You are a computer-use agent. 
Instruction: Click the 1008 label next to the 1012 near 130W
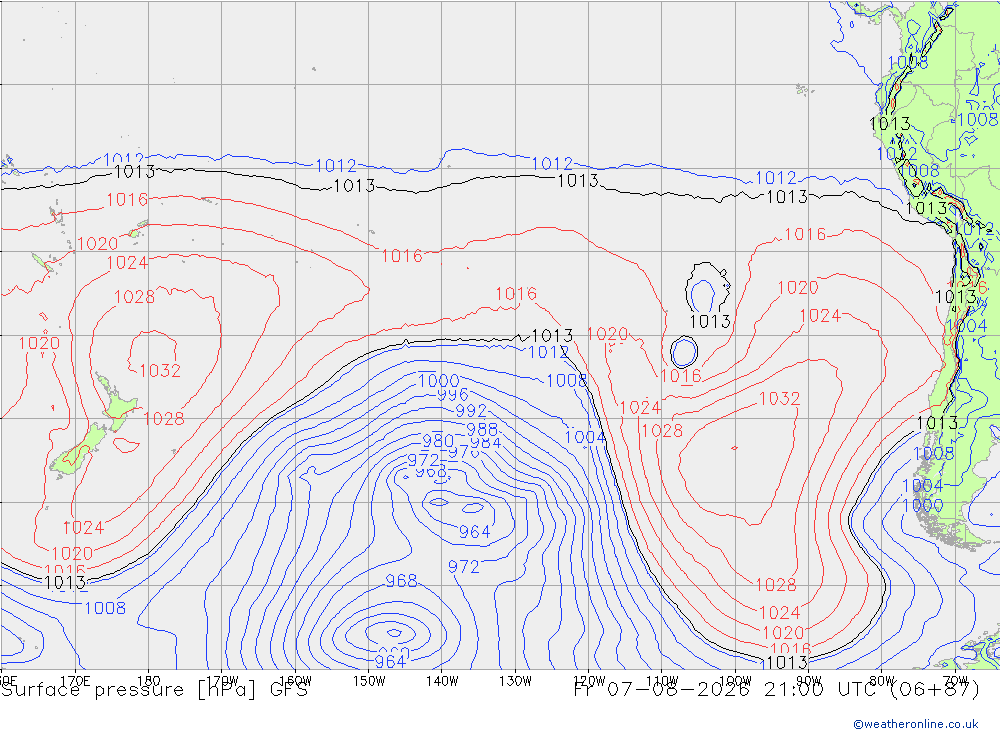pyautogui.click(x=567, y=381)
